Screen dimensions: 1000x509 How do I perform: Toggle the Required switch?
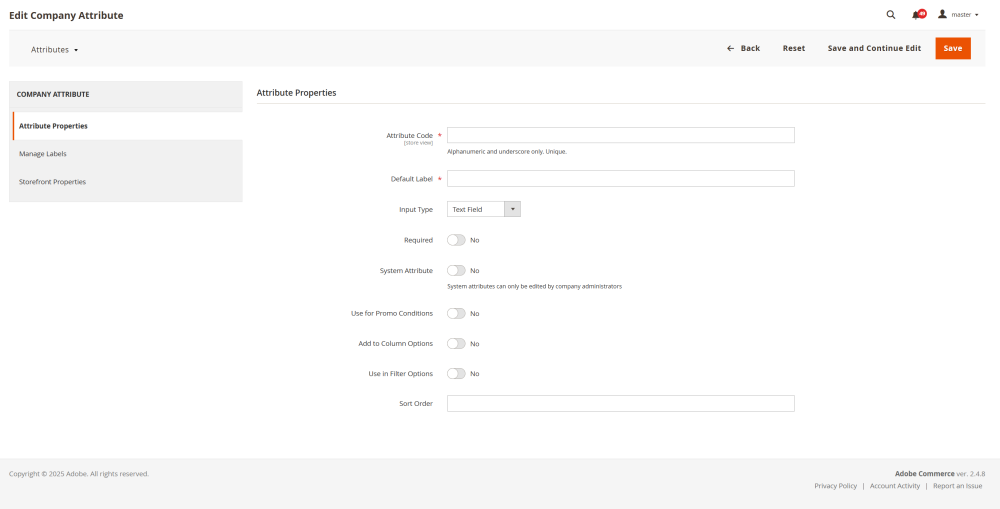456,240
